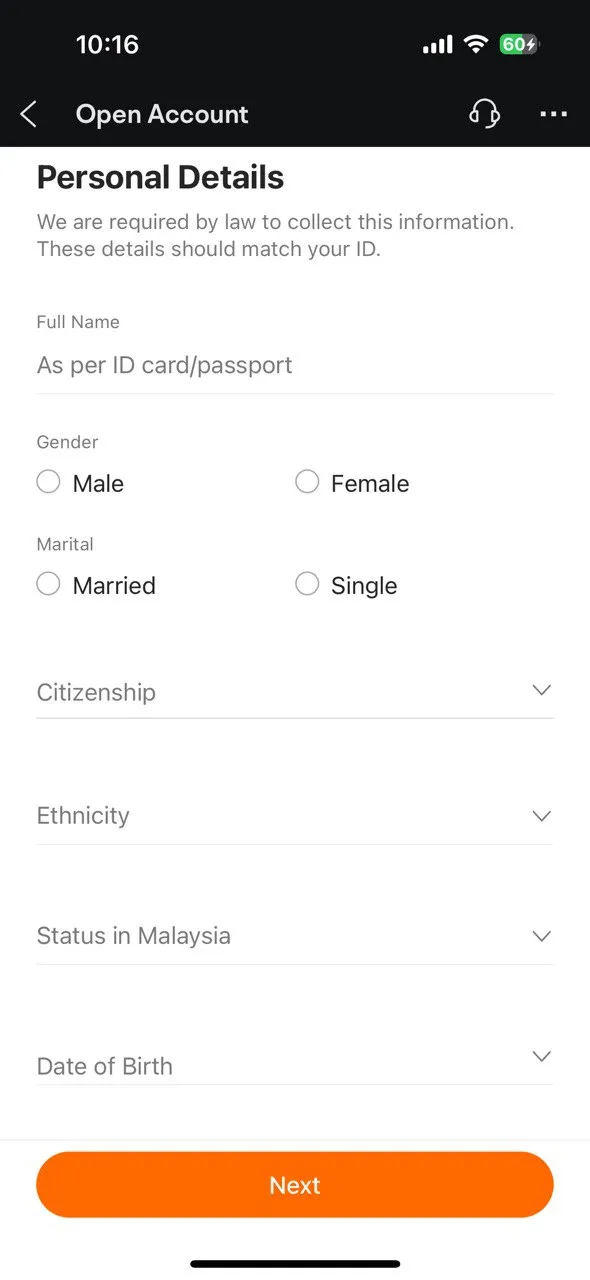Choose Single marital status

pos(346,585)
